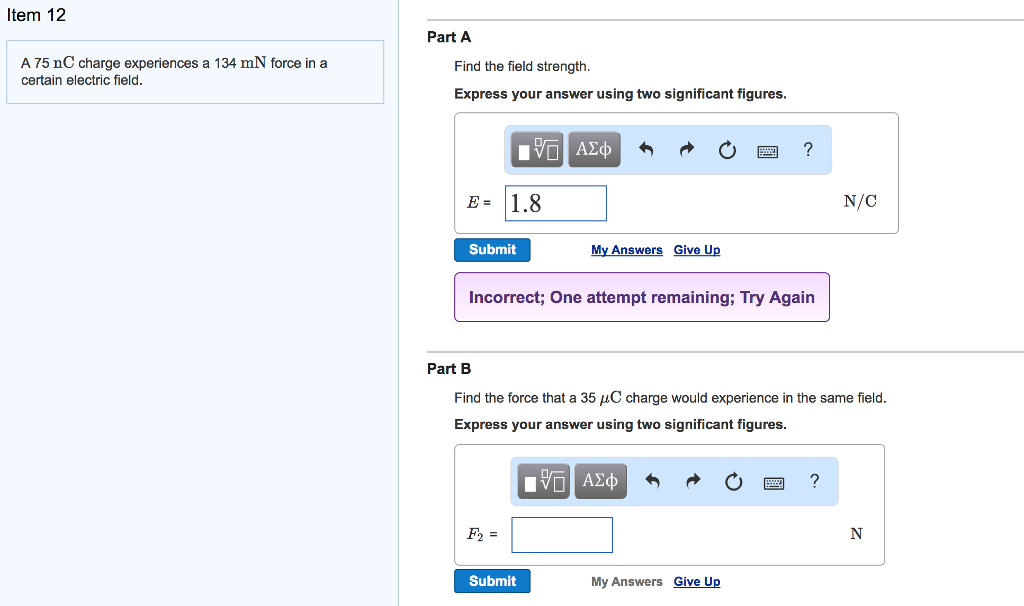Reset Part A answer field
The height and width of the screenshot is (606, 1024).
(727, 151)
